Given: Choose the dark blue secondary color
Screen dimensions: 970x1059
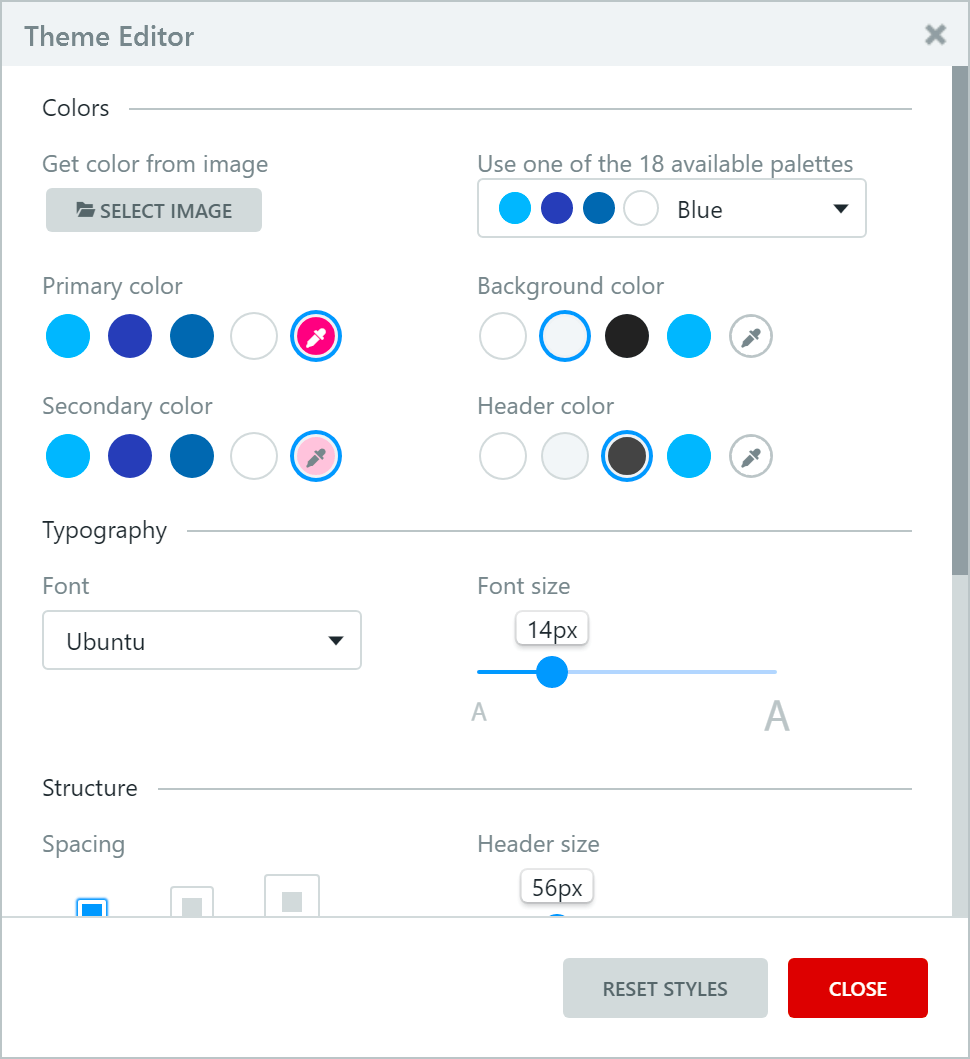Looking at the screenshot, I should coord(191,456).
